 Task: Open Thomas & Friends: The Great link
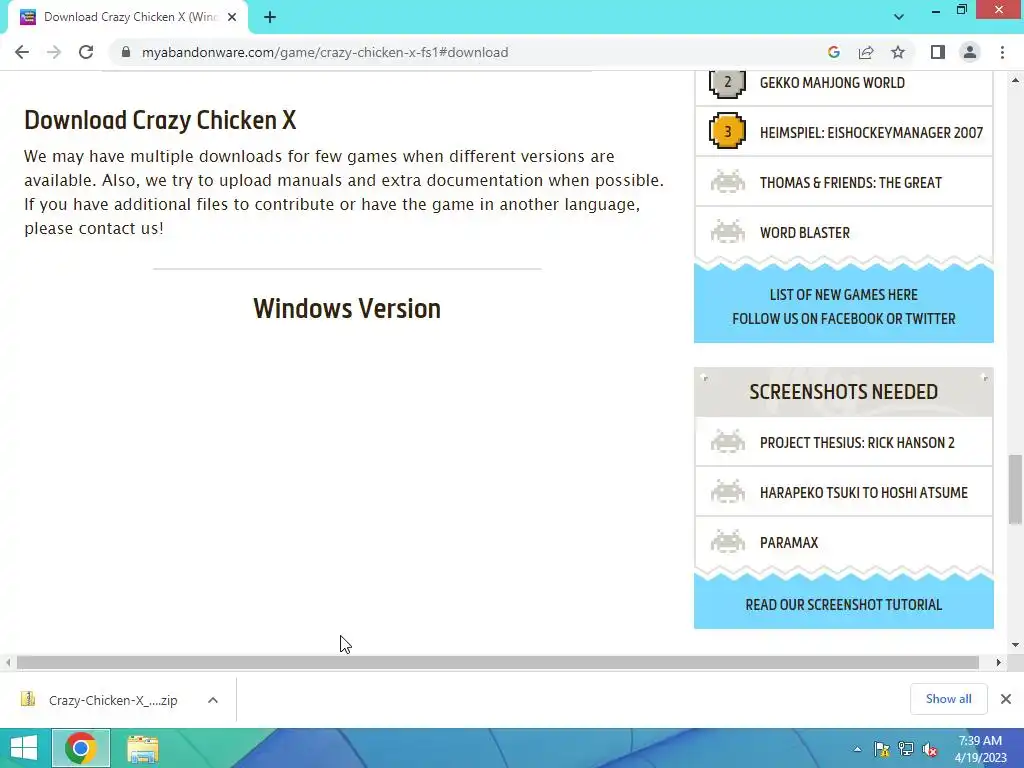tap(850, 183)
